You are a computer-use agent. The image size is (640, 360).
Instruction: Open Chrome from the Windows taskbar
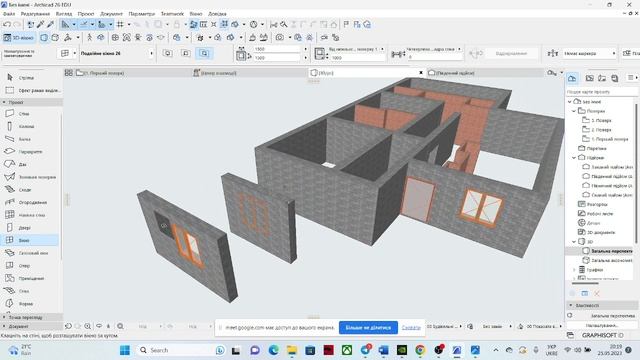420,350
